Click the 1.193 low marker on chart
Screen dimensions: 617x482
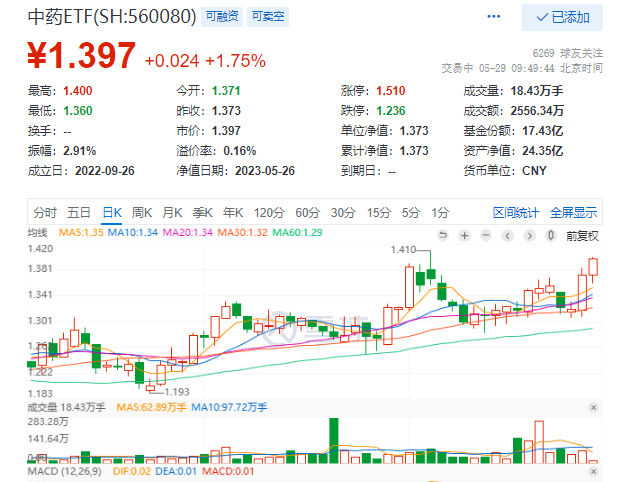pyautogui.click(x=177, y=392)
